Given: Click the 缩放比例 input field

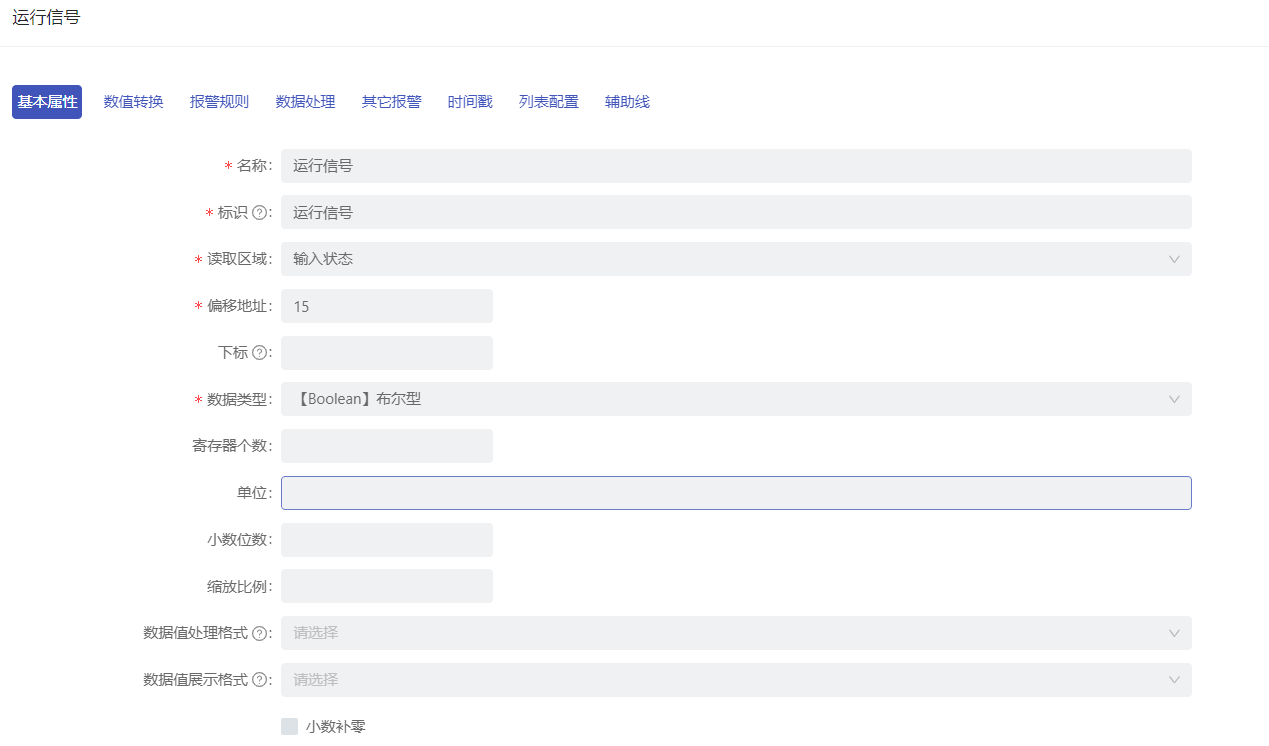Looking at the screenshot, I should point(387,586).
